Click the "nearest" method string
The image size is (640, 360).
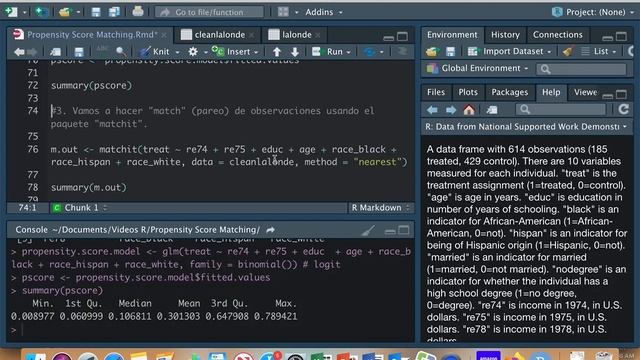pyautogui.click(x=377, y=162)
